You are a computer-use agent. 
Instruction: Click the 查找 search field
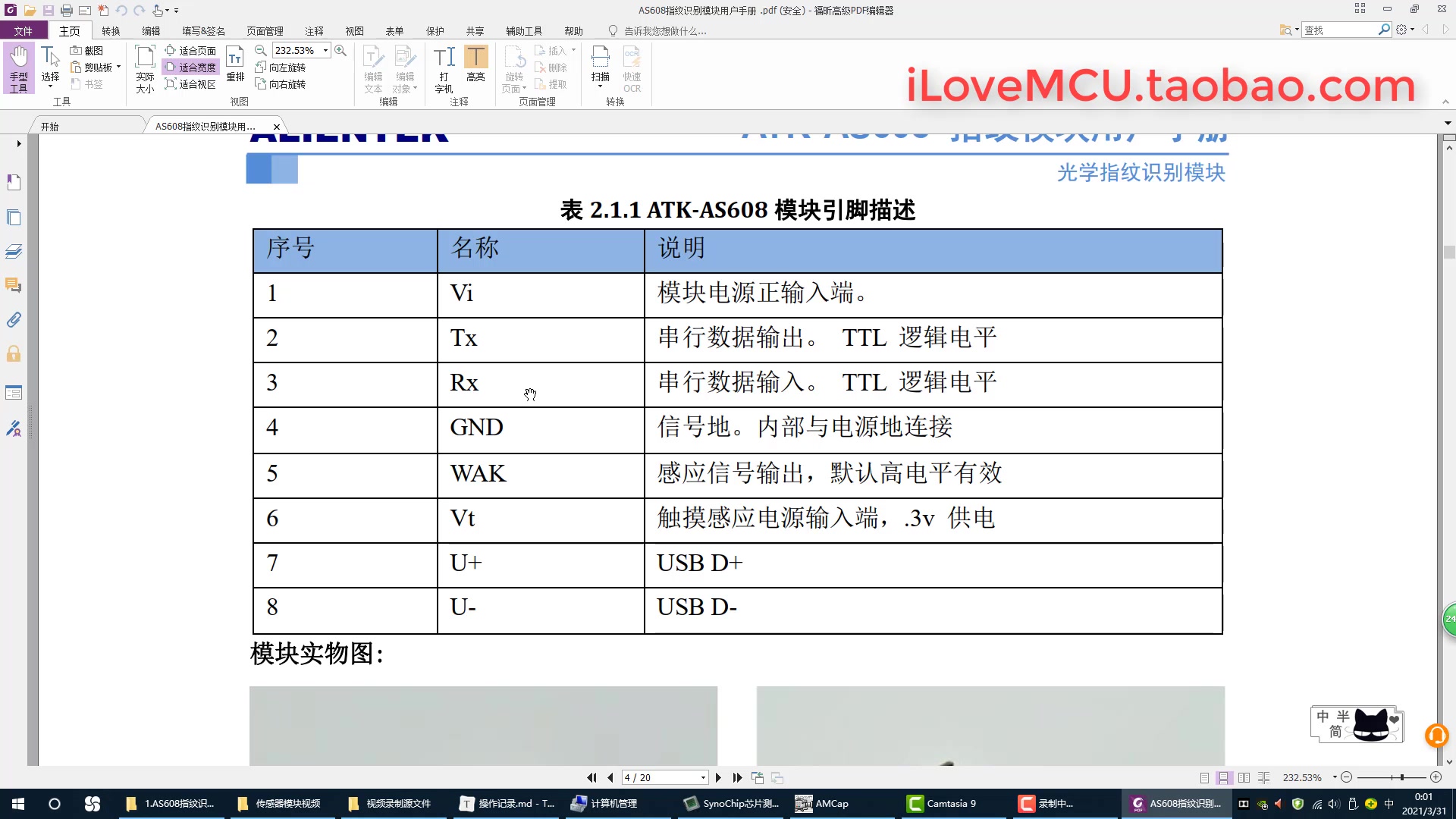(x=1340, y=30)
